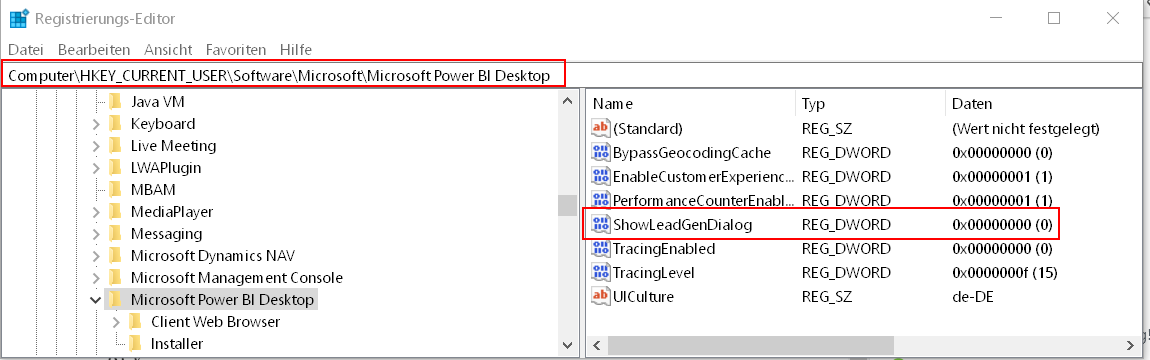Screen dimensions: 1150x360
Task: Expand the Client Web Browser subkey
Action: (x=116, y=322)
